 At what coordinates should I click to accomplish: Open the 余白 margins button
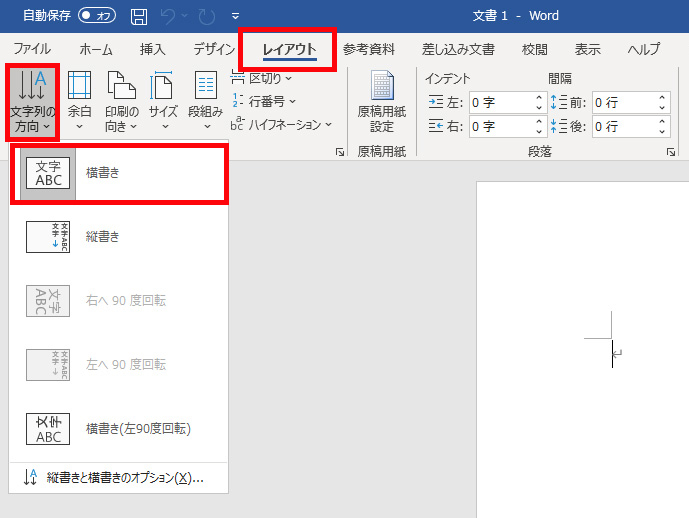point(80,101)
